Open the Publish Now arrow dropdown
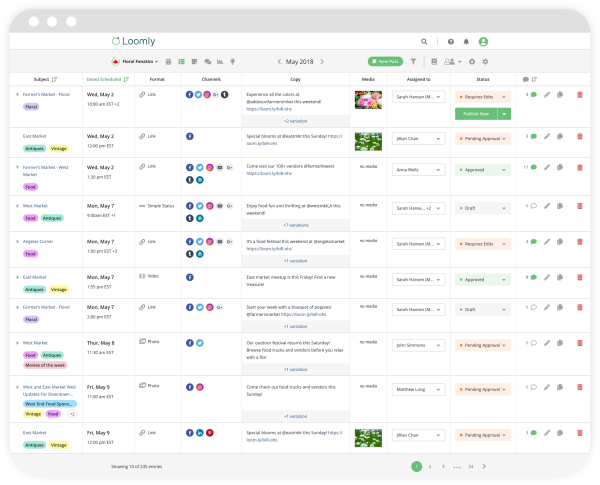Image resolution: width=600 pixels, height=485 pixels. coord(504,114)
